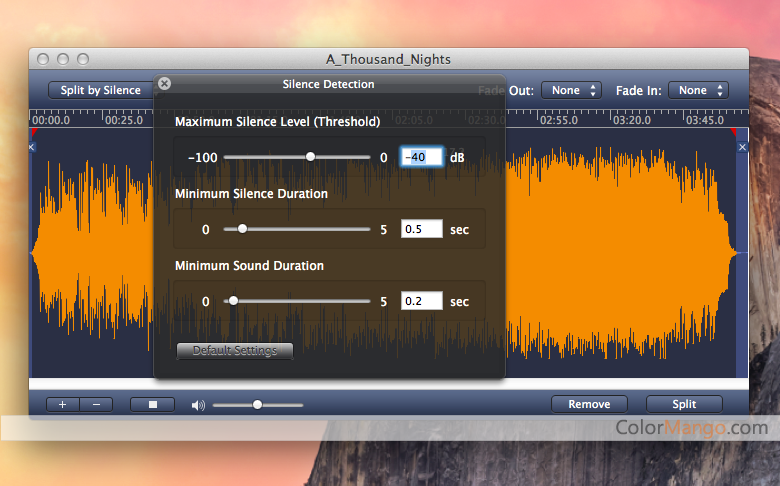Viewport: 780px width, 486px height.
Task: Click the threshold dB field showing -40
Action: tap(421, 157)
